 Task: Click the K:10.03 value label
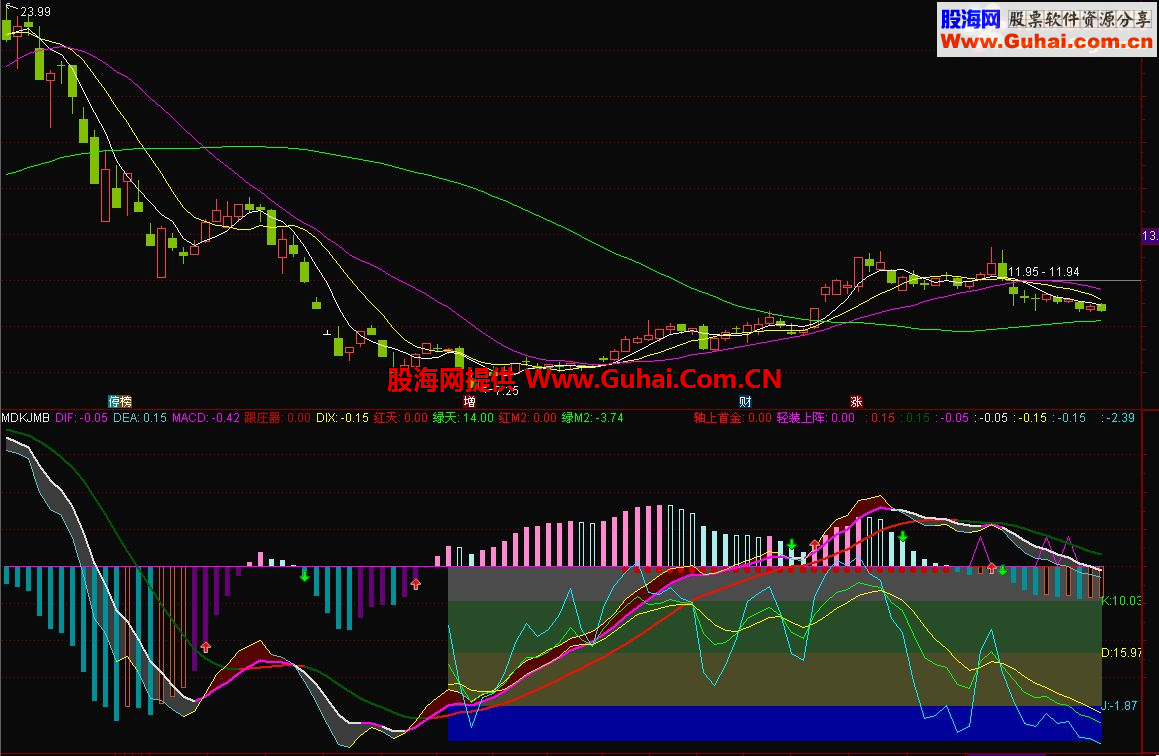click(x=1121, y=600)
